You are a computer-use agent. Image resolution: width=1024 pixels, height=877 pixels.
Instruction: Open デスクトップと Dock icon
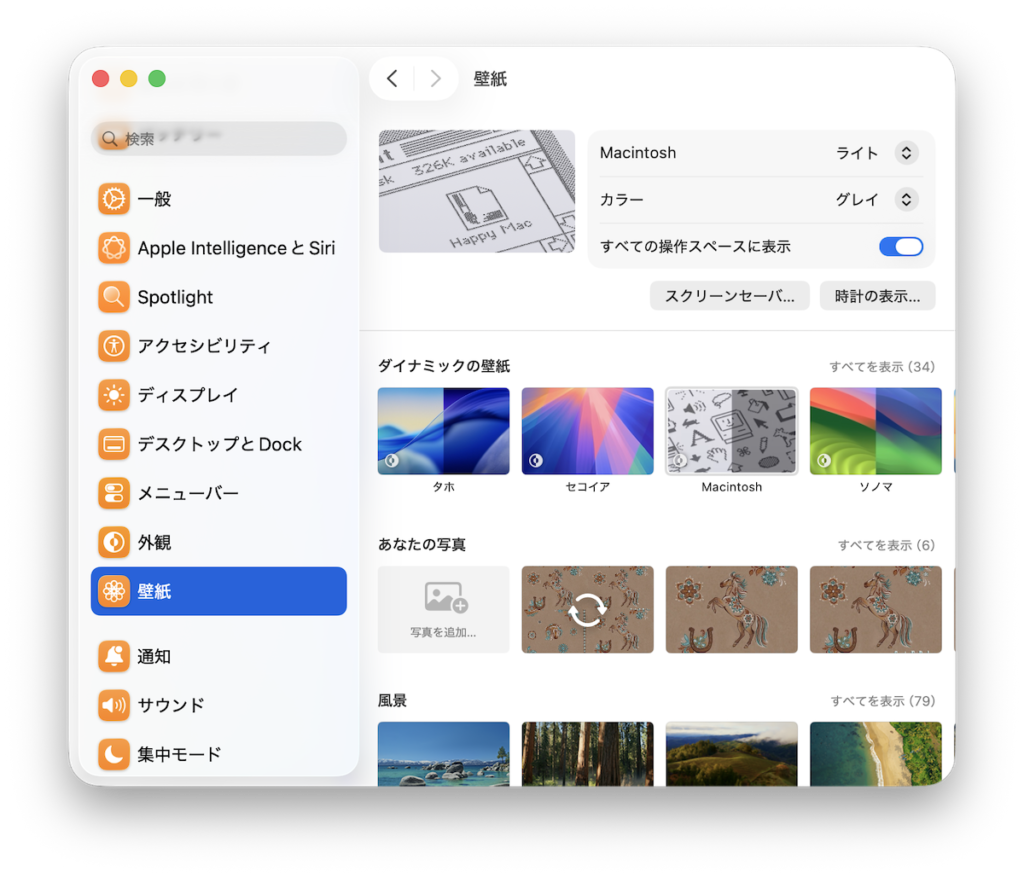click(114, 444)
